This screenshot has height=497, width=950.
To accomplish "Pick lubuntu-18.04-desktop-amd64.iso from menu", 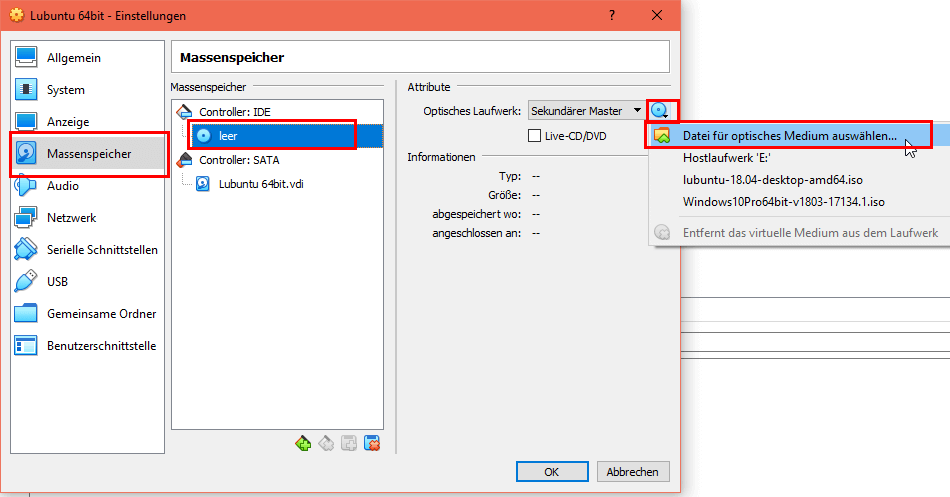I will pos(799,180).
